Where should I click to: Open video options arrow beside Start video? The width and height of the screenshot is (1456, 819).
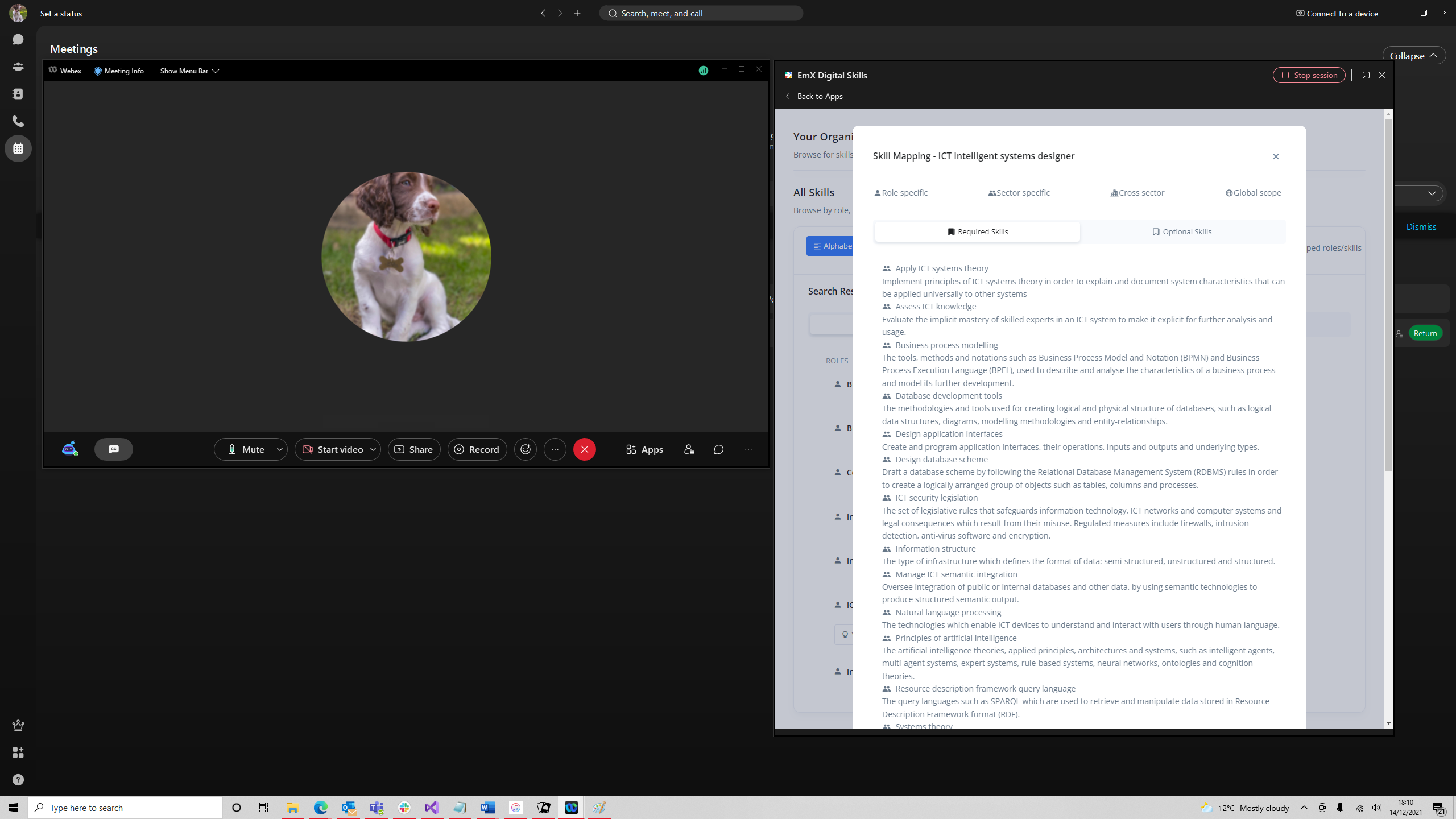coord(373,449)
